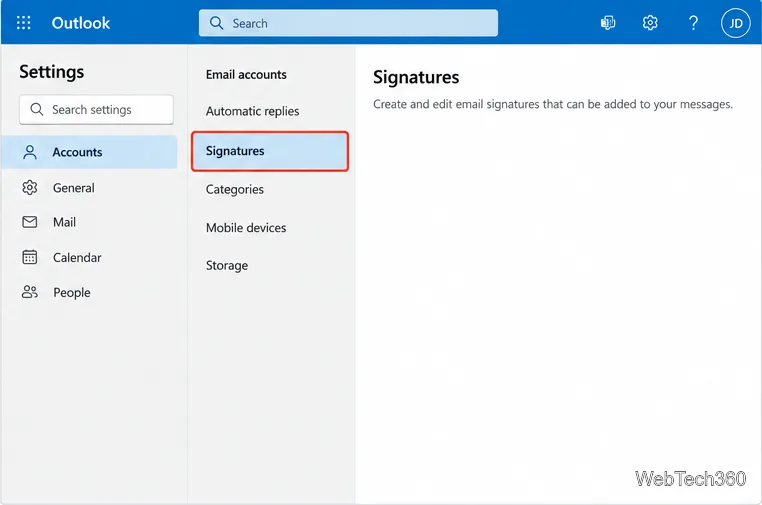Click the envelope icon next to Mail

click(x=30, y=222)
